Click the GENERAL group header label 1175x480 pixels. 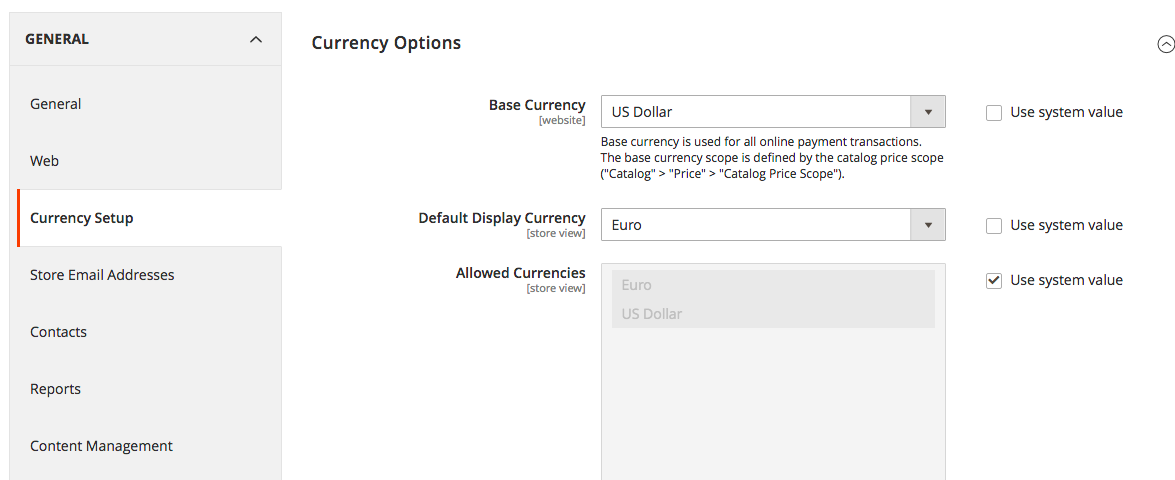[57, 39]
